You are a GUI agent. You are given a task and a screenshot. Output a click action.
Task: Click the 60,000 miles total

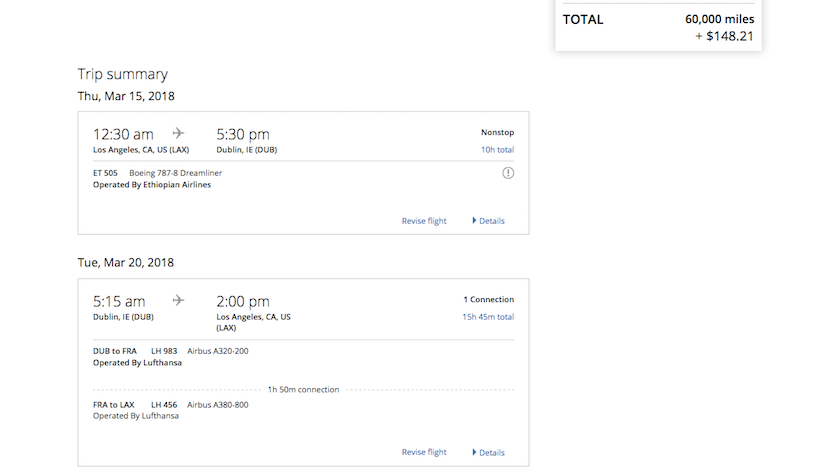coord(719,19)
